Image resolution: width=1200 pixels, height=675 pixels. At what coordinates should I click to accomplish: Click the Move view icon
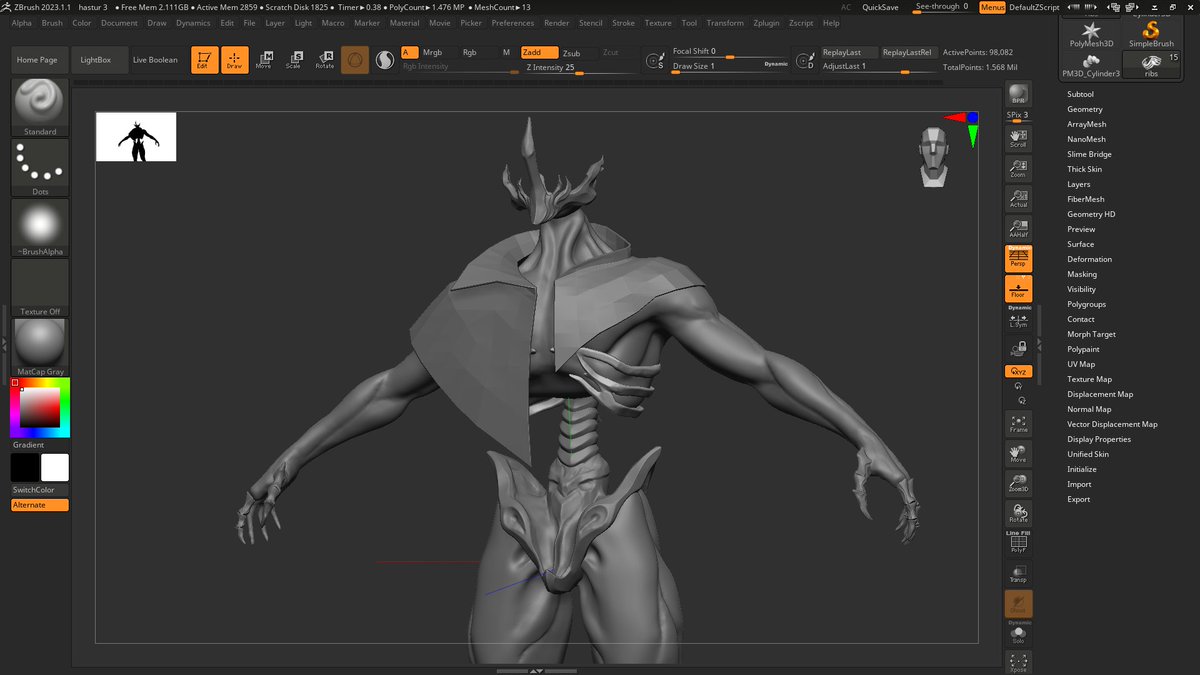tap(1018, 453)
